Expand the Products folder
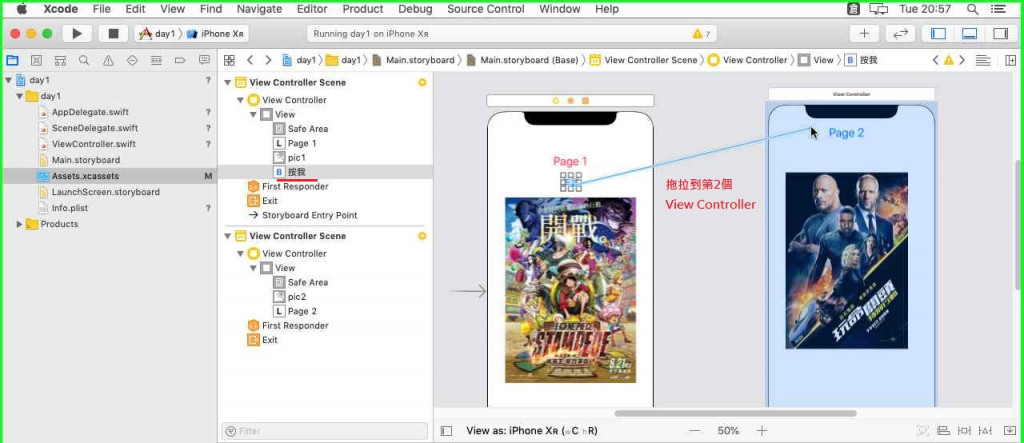The image size is (1024, 443). click(x=20, y=224)
